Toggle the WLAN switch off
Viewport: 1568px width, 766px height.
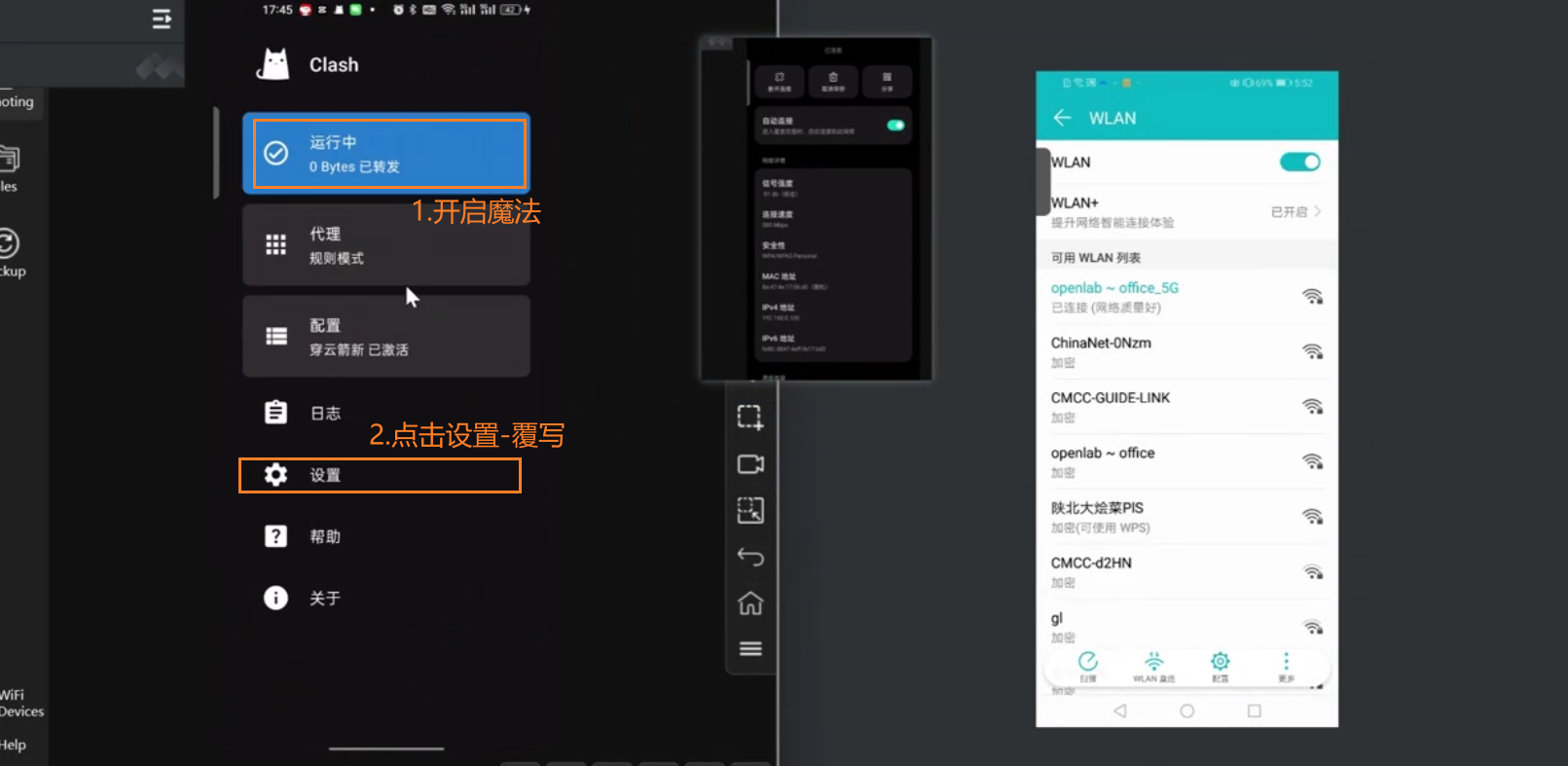click(1300, 162)
